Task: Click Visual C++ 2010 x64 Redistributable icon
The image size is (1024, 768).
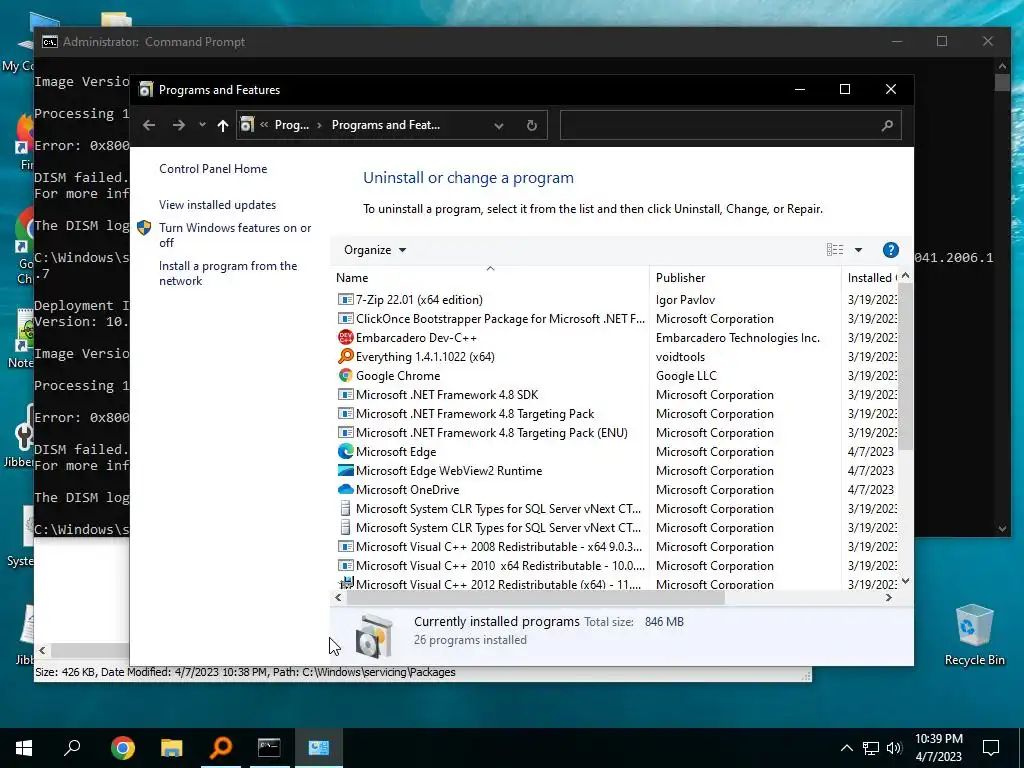Action: coord(345,566)
